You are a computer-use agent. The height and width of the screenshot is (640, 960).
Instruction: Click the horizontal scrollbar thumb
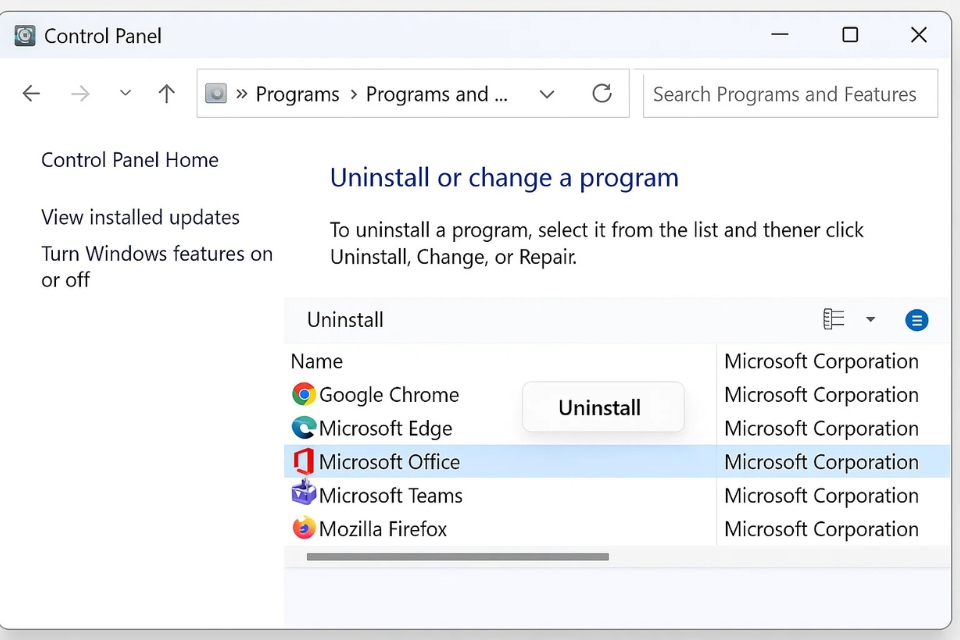coord(457,557)
